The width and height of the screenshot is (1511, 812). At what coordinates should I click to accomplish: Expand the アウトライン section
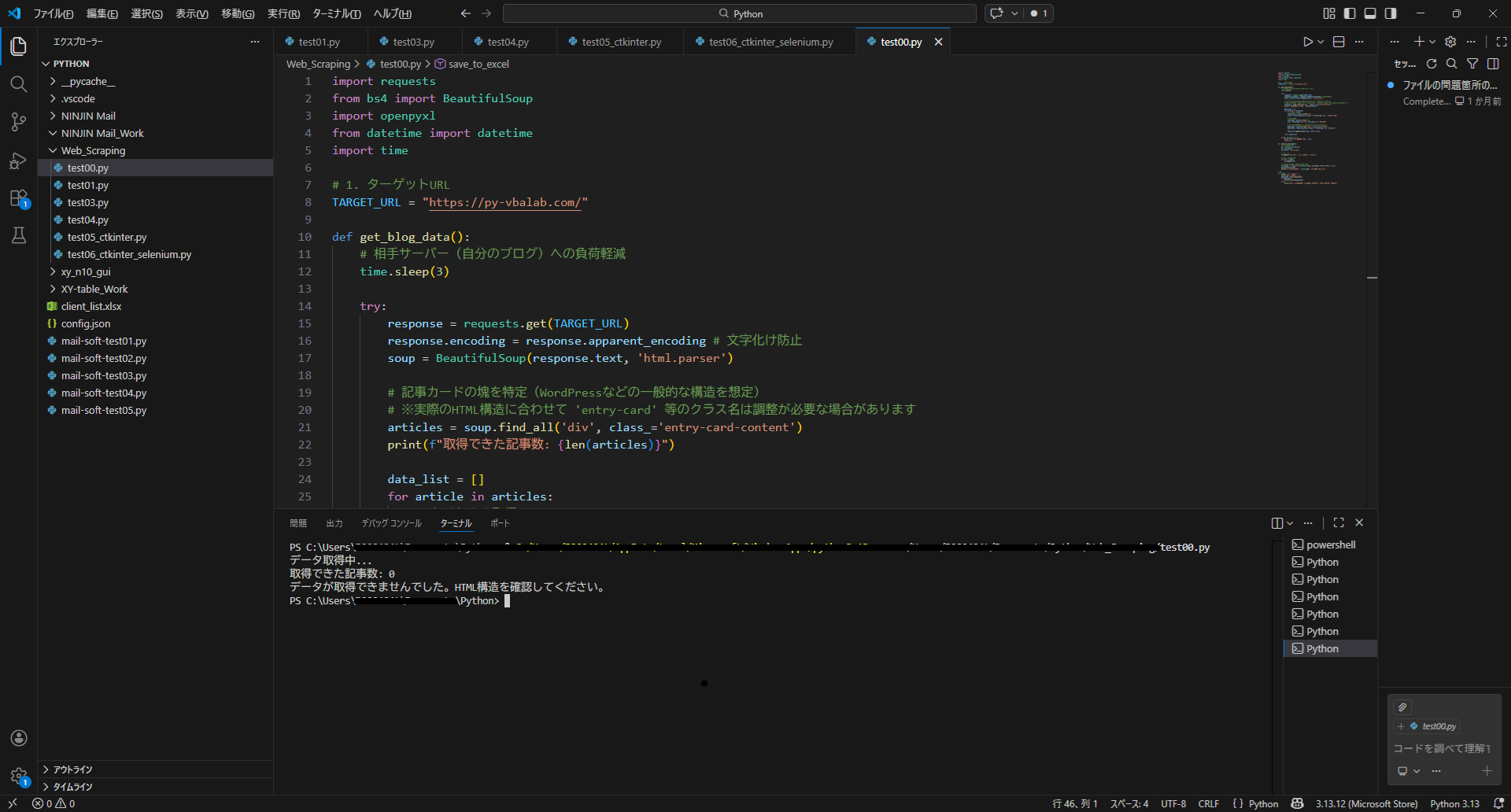72,770
